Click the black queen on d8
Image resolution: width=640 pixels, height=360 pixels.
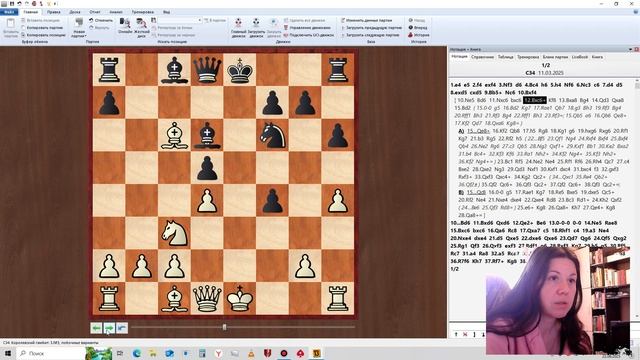(x=207, y=70)
